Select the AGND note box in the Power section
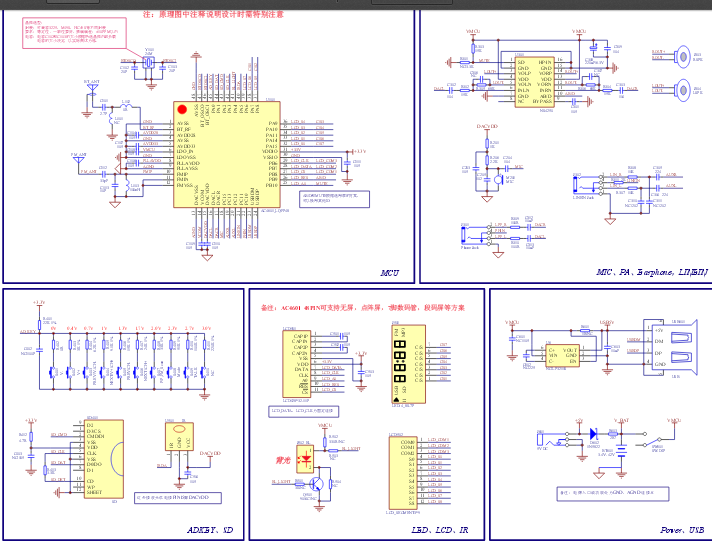712x547 pixels. (613, 493)
